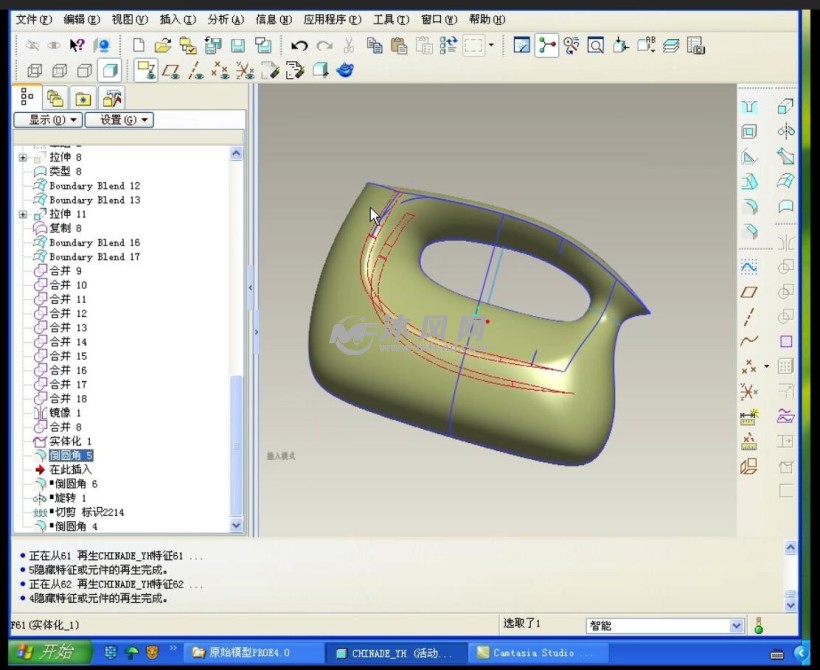Create a datum axis with the dashed-line icon
Image resolution: width=820 pixels, height=670 pixels.
749,316
